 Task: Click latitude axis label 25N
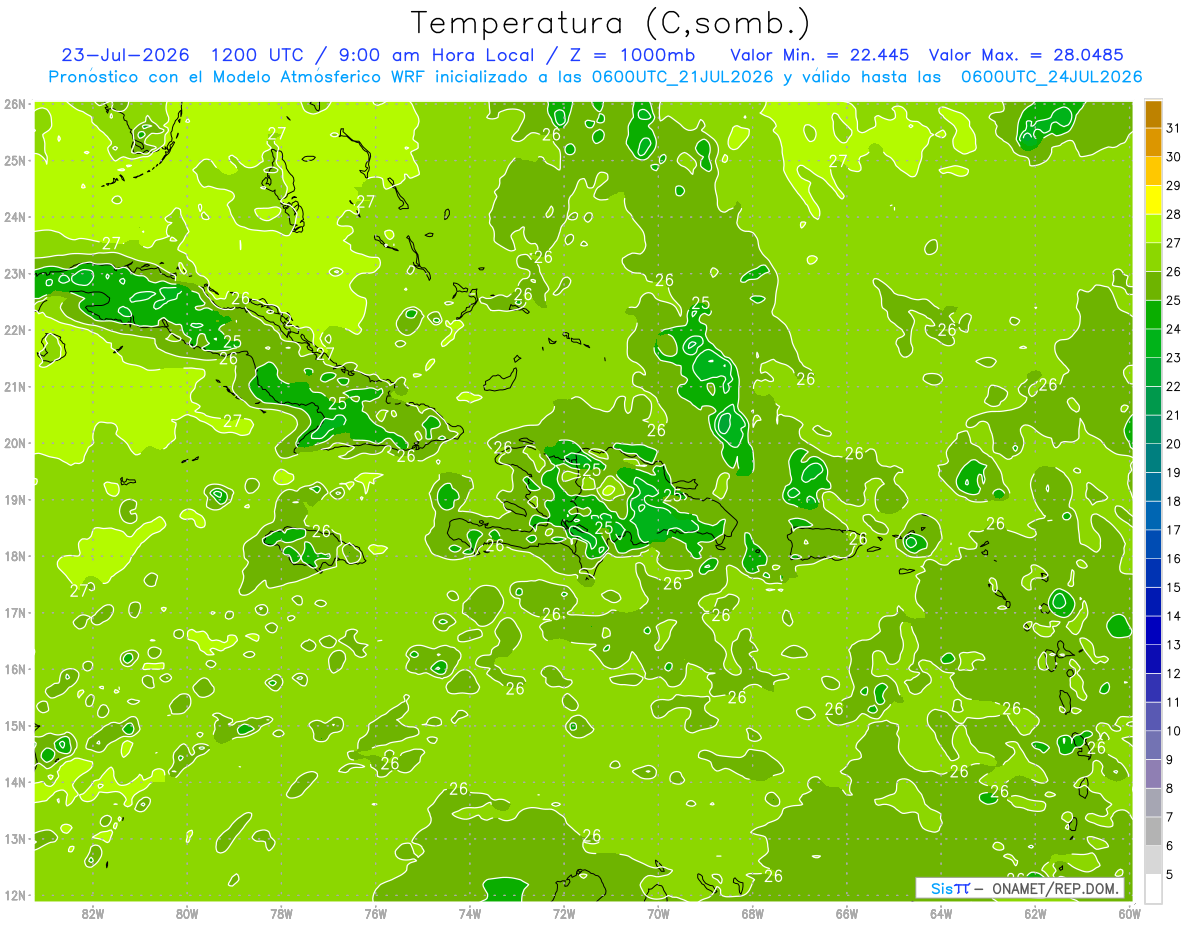tap(15, 160)
